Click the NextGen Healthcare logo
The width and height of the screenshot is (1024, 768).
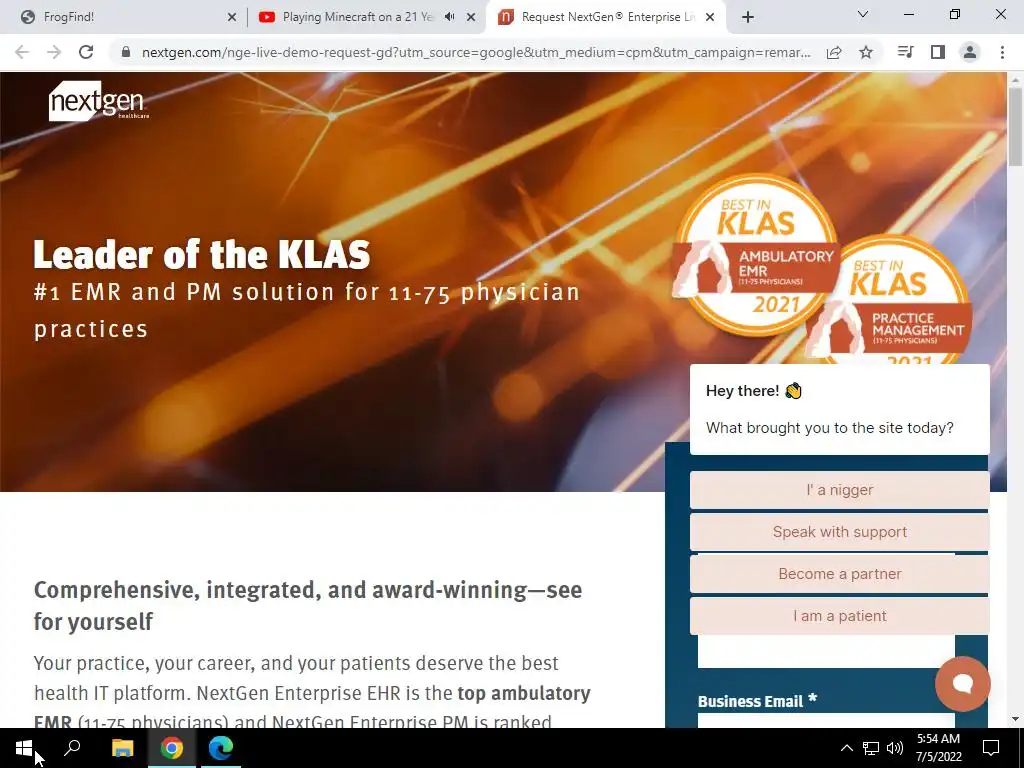[99, 101]
